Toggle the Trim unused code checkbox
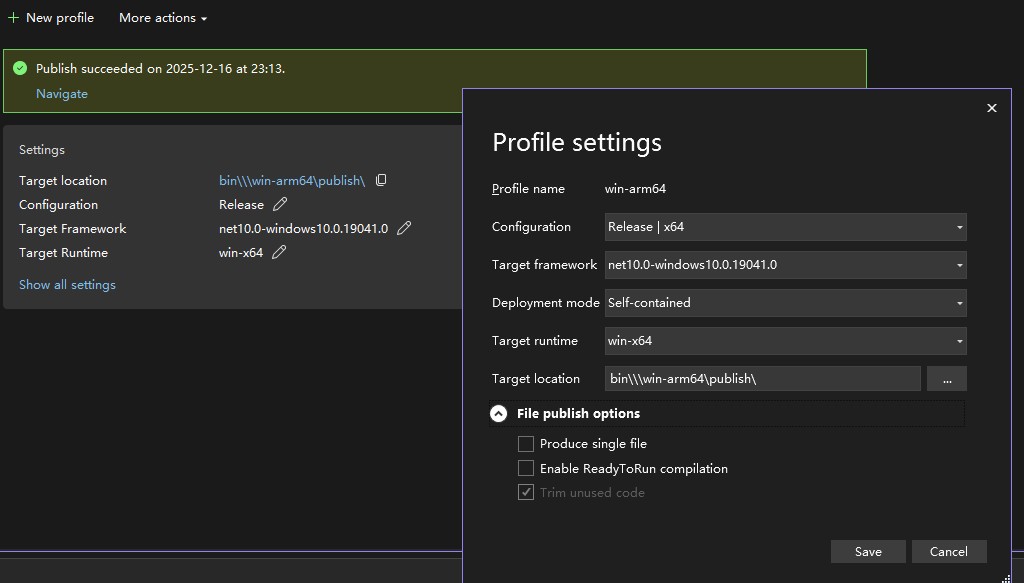 526,493
